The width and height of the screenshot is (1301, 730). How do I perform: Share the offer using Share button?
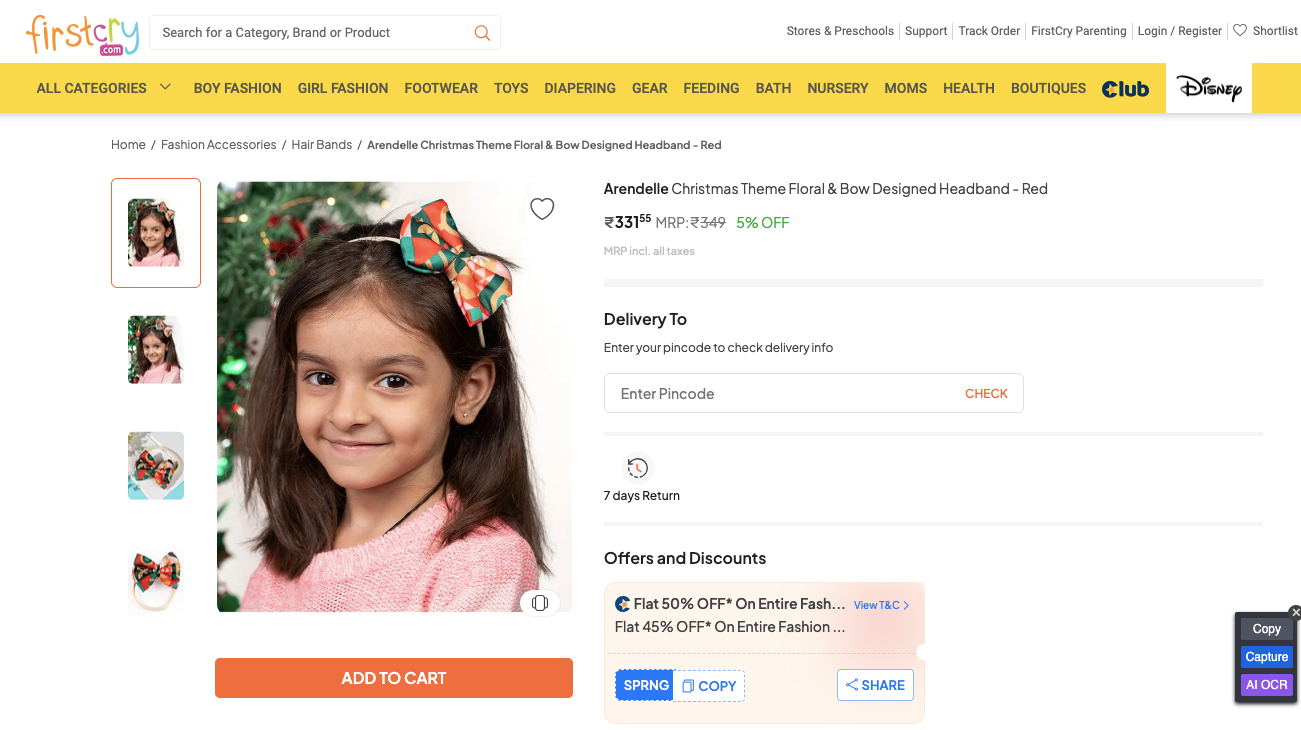[875, 685]
